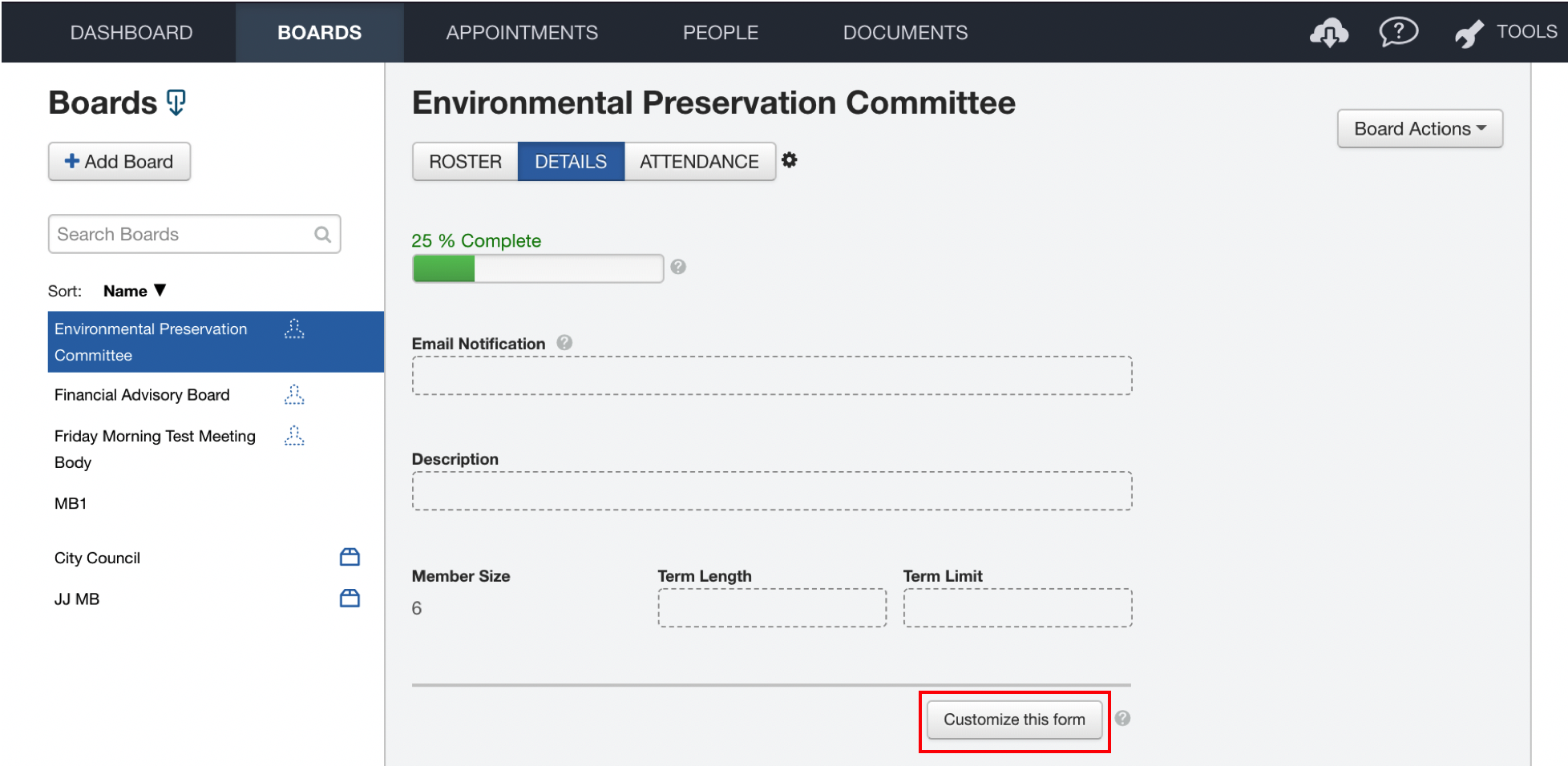Click the help icon beside the progress bar
The width and height of the screenshot is (1568, 766).
coord(678,267)
